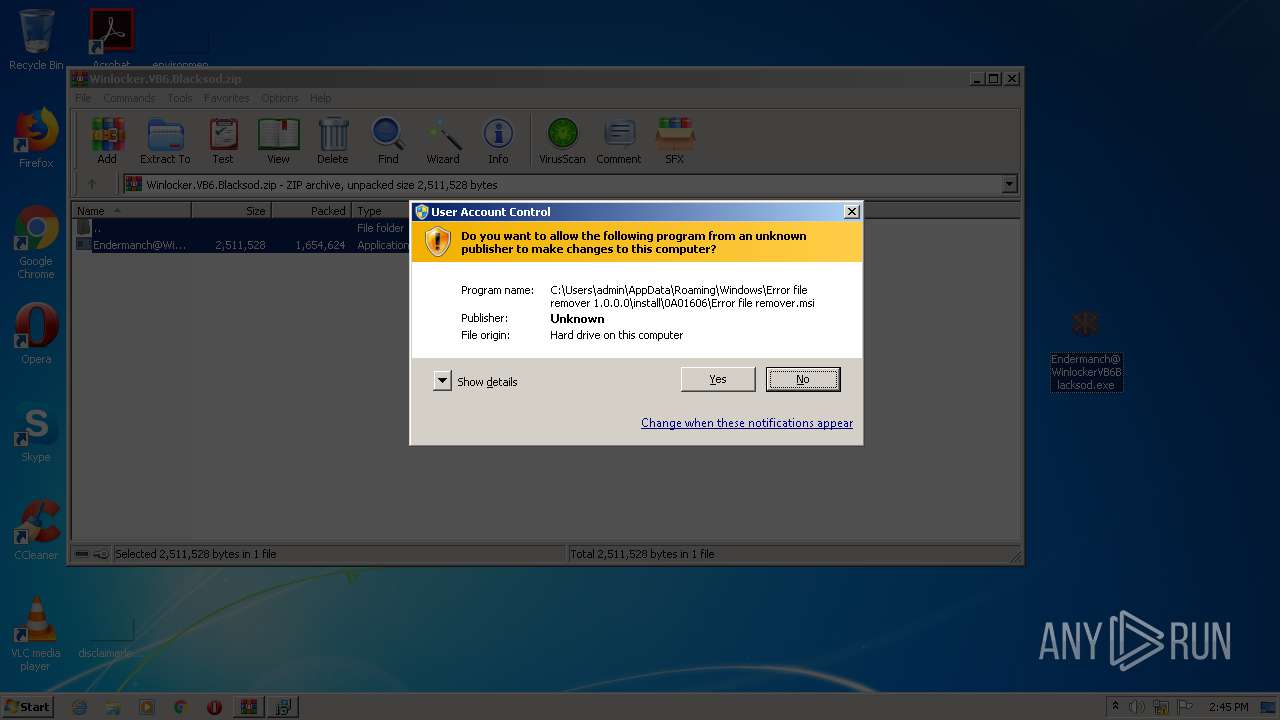Click Internet Explorer taskbar icon
Screen dimensions: 1280x720
tap(80, 707)
